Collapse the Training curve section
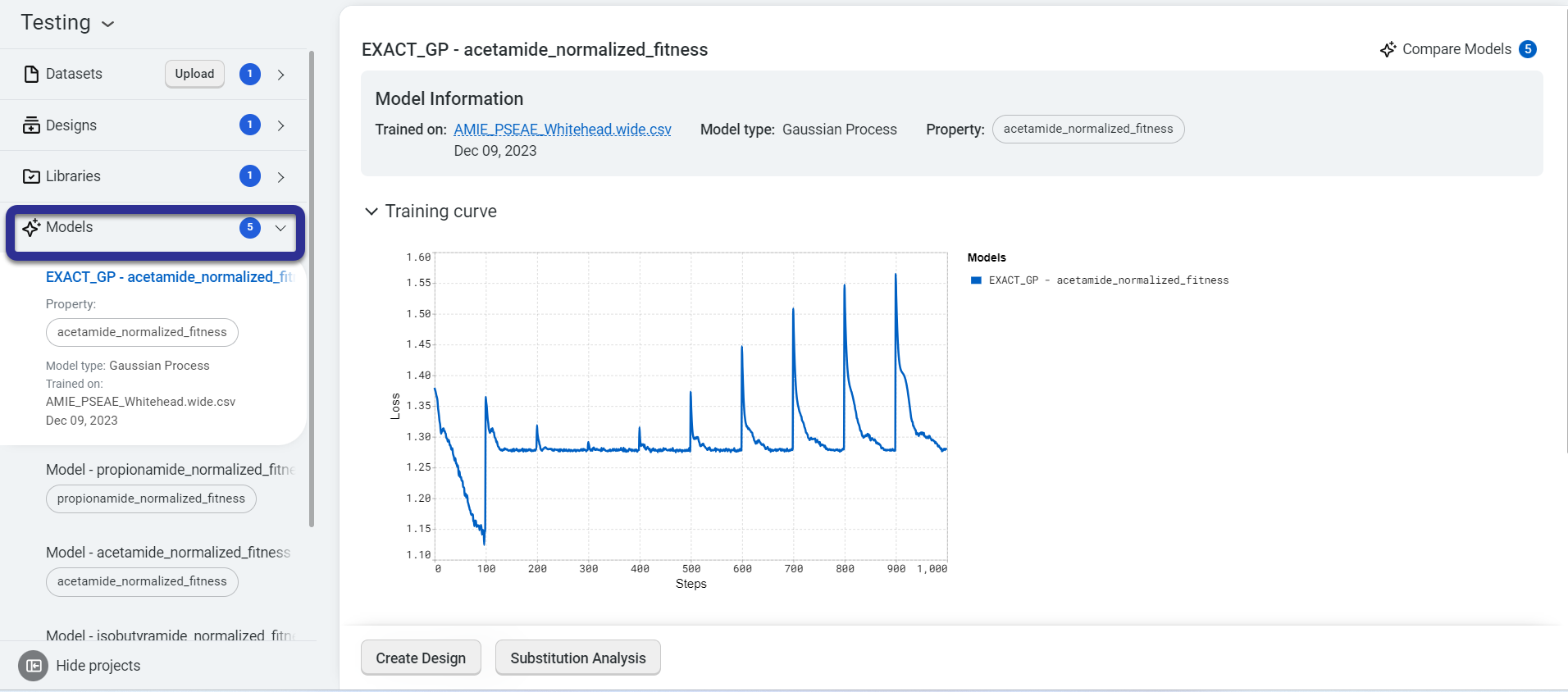Screen dimensions: 1568x692 tap(371, 212)
